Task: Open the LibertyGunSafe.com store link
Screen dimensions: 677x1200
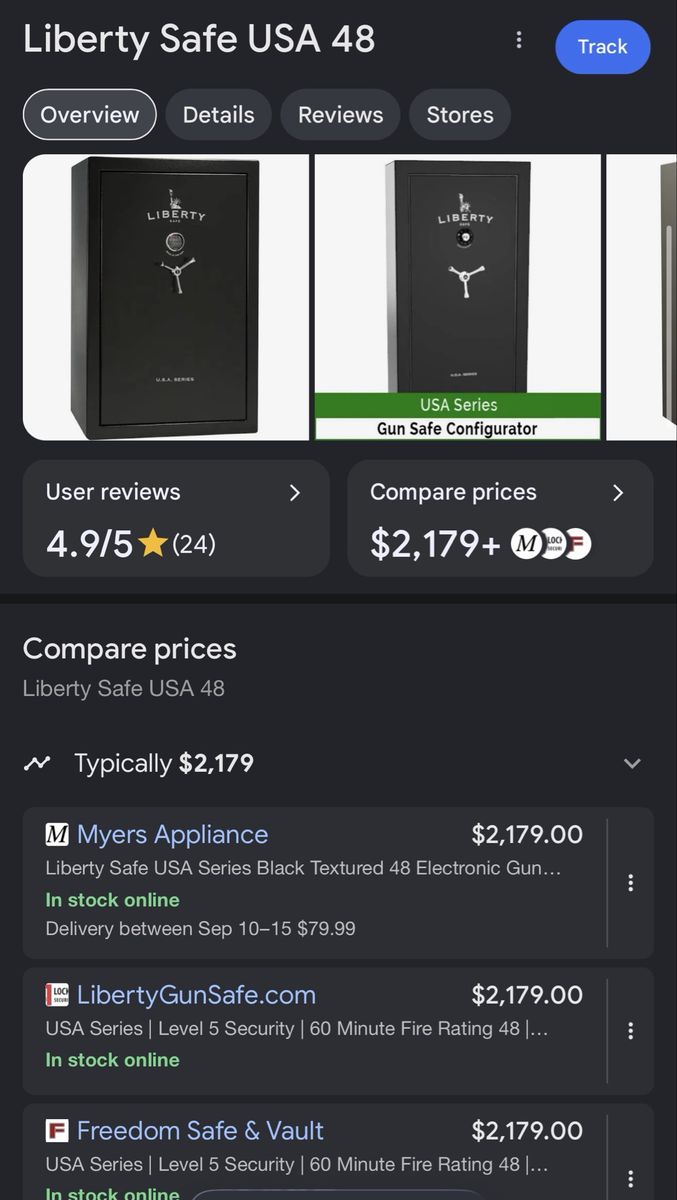Action: pos(196,995)
